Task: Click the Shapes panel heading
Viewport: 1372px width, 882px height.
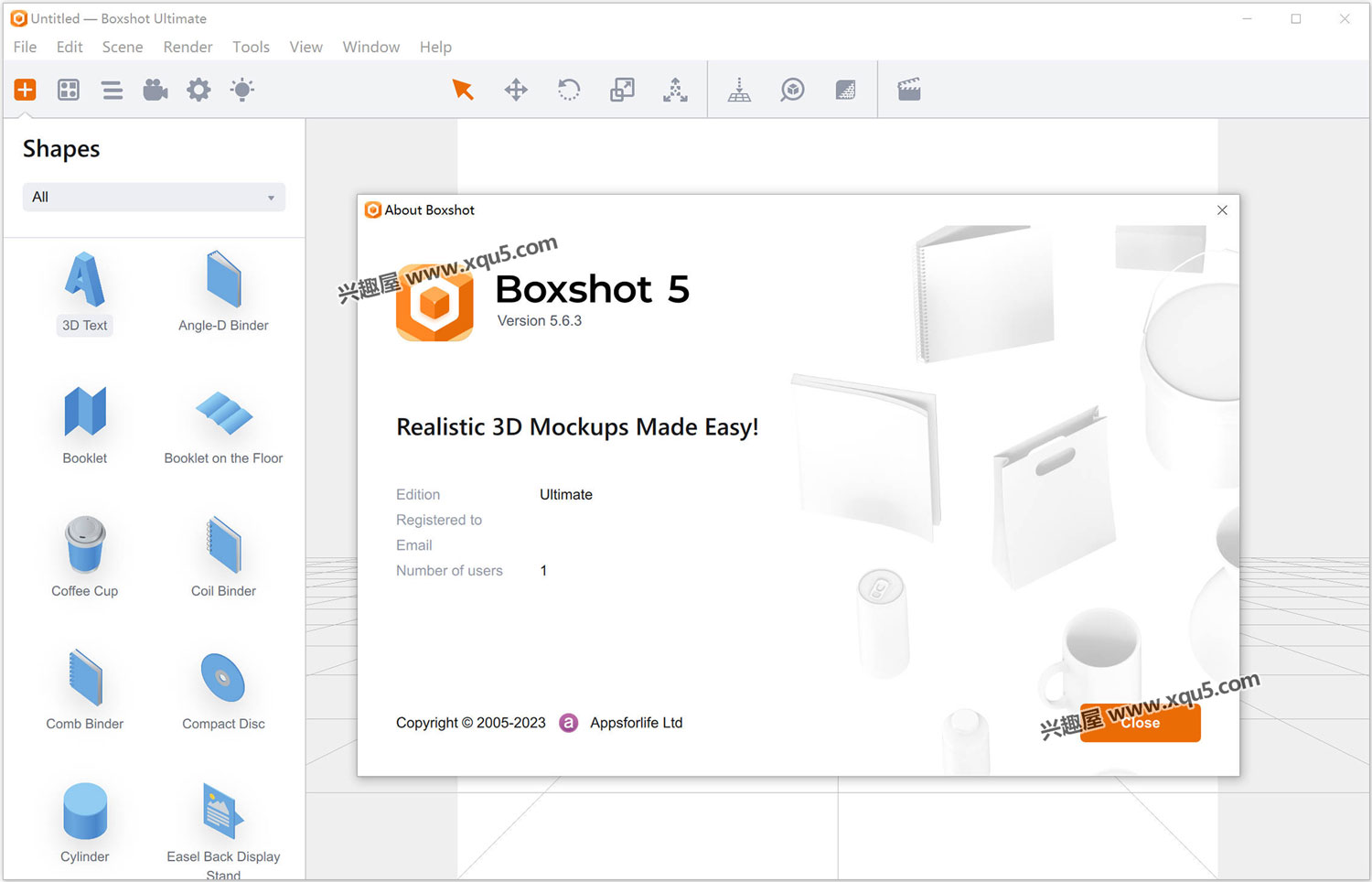Action: click(61, 149)
